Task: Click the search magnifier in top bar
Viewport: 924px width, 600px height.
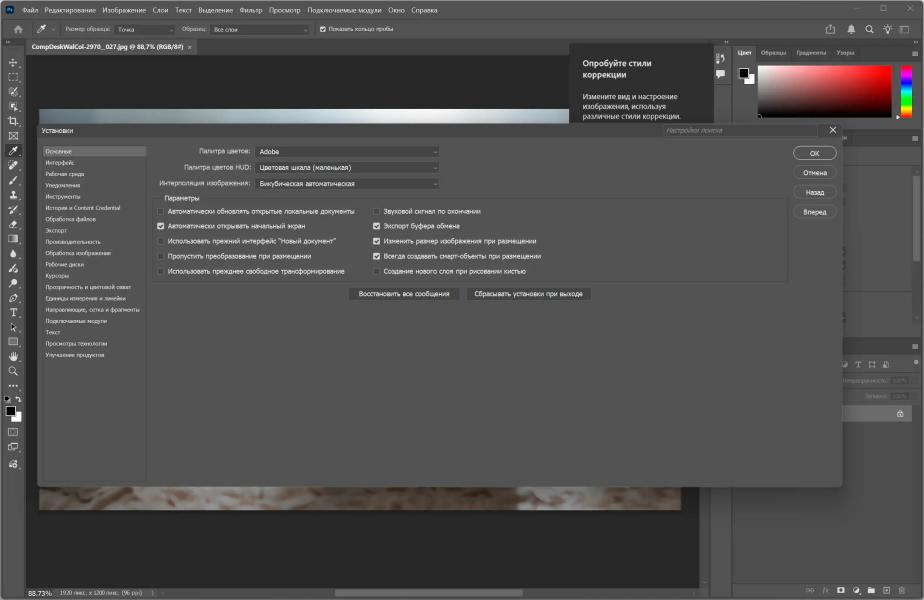Action: 870,29
